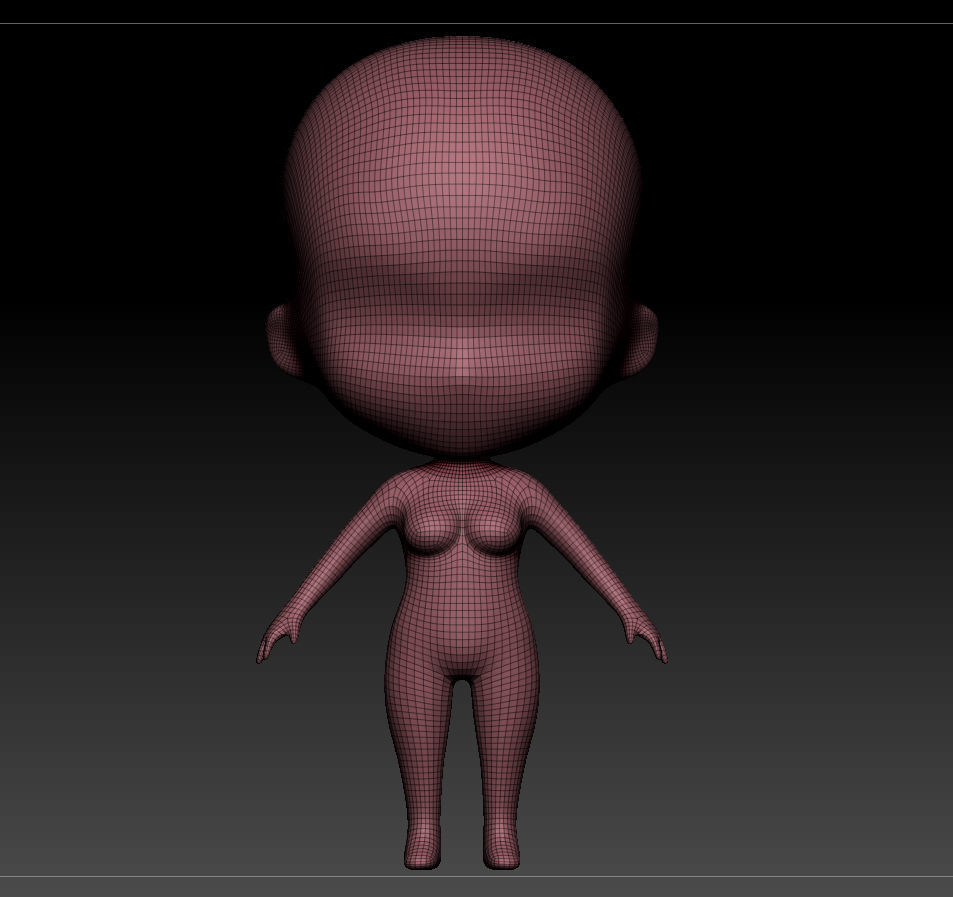Screen dimensions: 953x897
Task: Click the hand at the left side
Action: [x=276, y=639]
